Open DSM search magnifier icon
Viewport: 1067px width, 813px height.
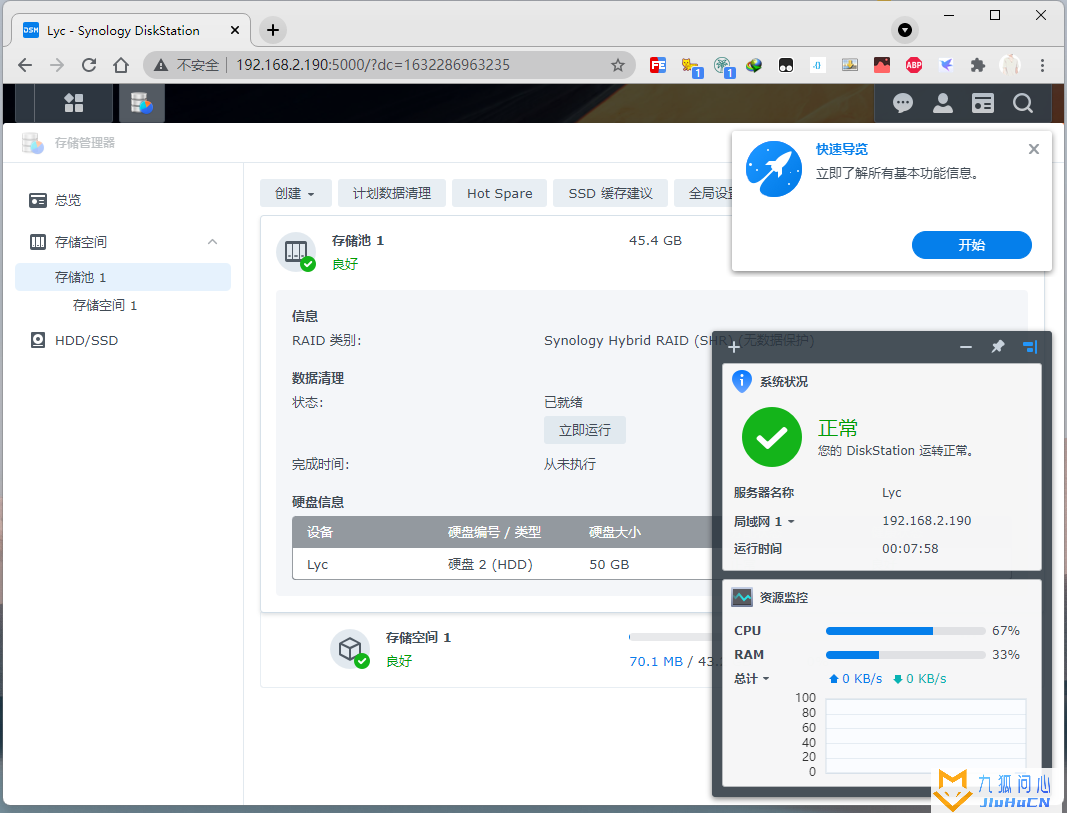[1022, 103]
